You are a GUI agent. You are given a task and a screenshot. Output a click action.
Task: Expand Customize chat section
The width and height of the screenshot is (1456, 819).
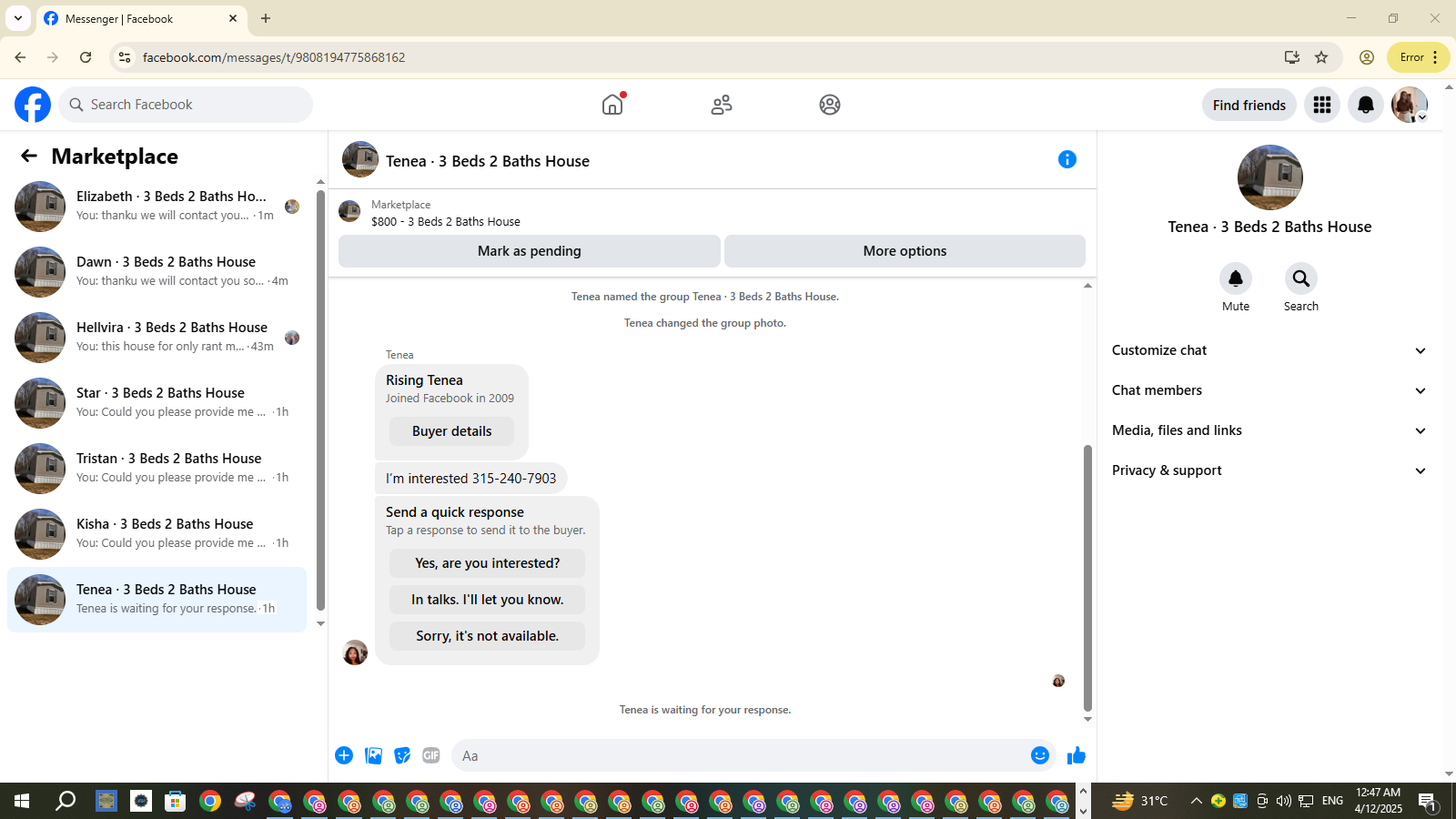(x=1269, y=350)
